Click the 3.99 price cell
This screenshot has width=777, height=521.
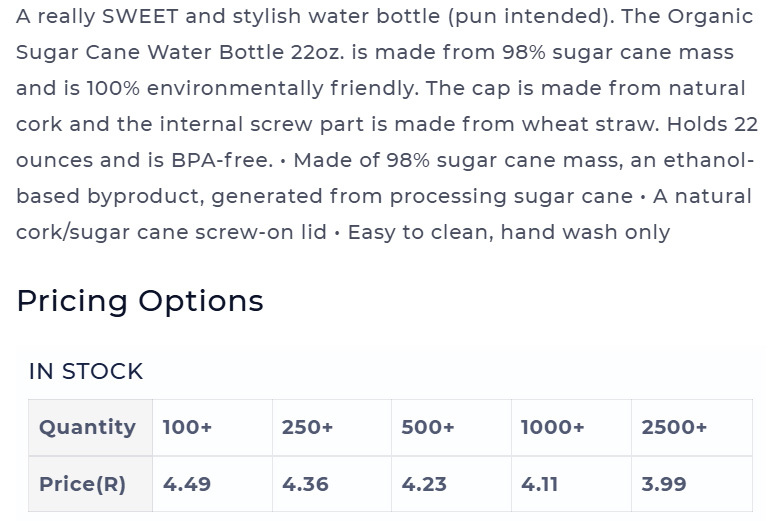[x=692, y=484]
